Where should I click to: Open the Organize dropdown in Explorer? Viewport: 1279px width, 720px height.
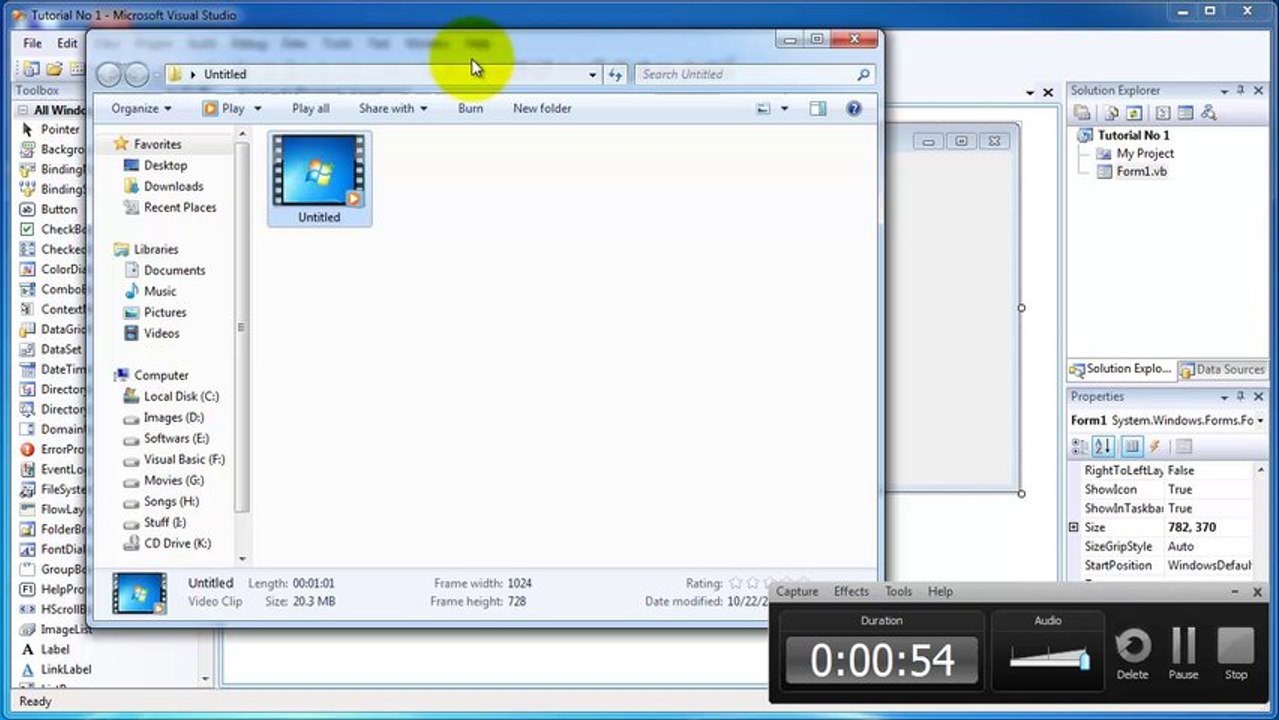tap(141, 108)
